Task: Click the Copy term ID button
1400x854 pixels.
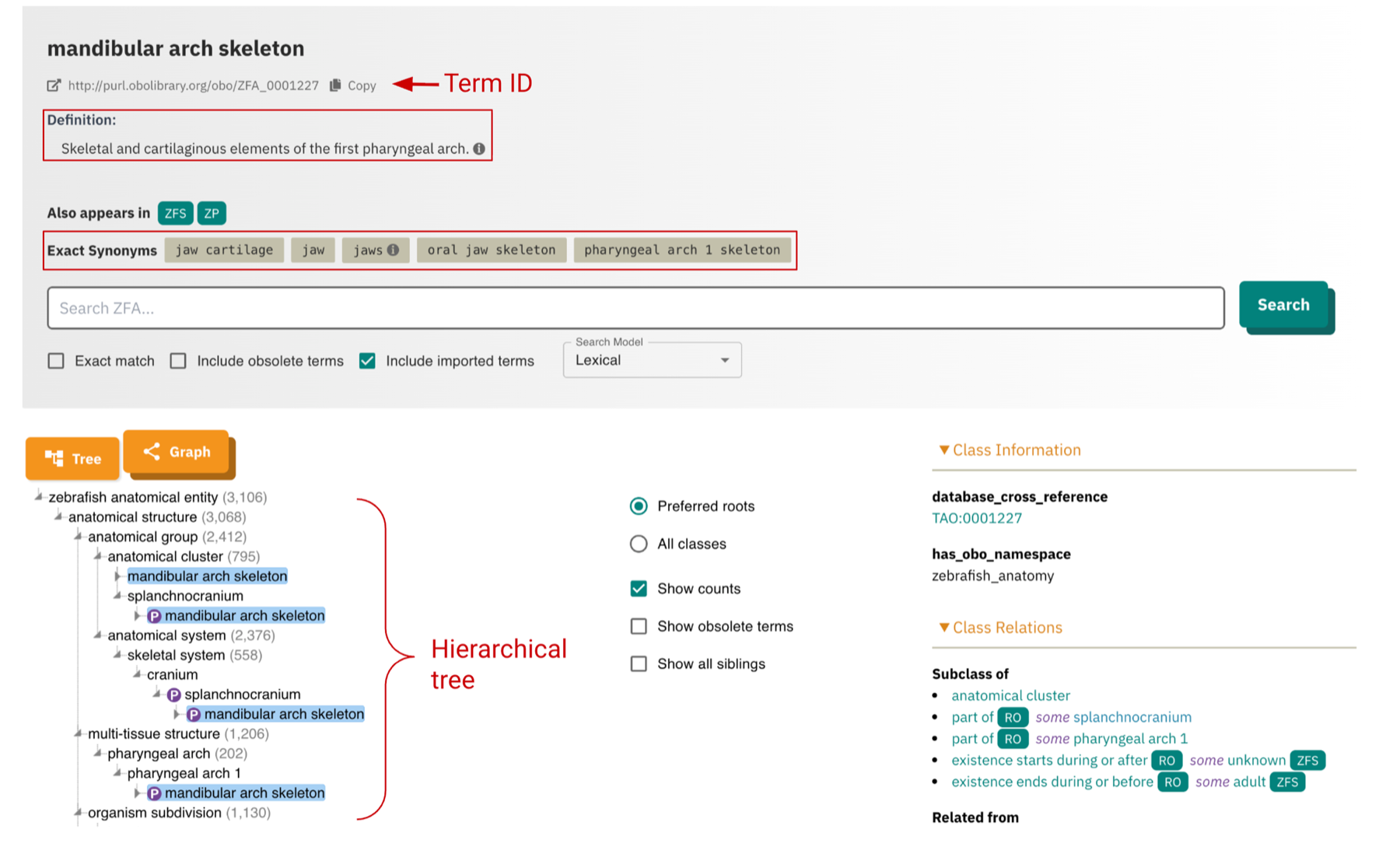Action: point(353,86)
